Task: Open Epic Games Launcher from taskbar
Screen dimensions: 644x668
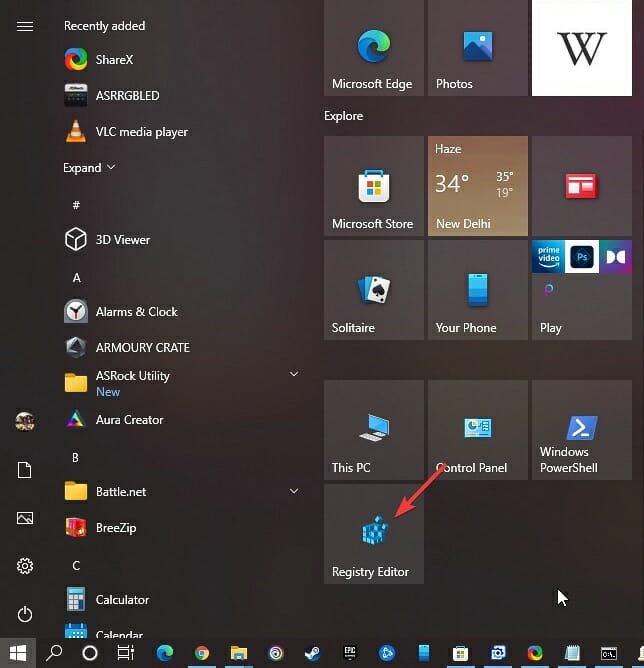Action: pyautogui.click(x=350, y=653)
